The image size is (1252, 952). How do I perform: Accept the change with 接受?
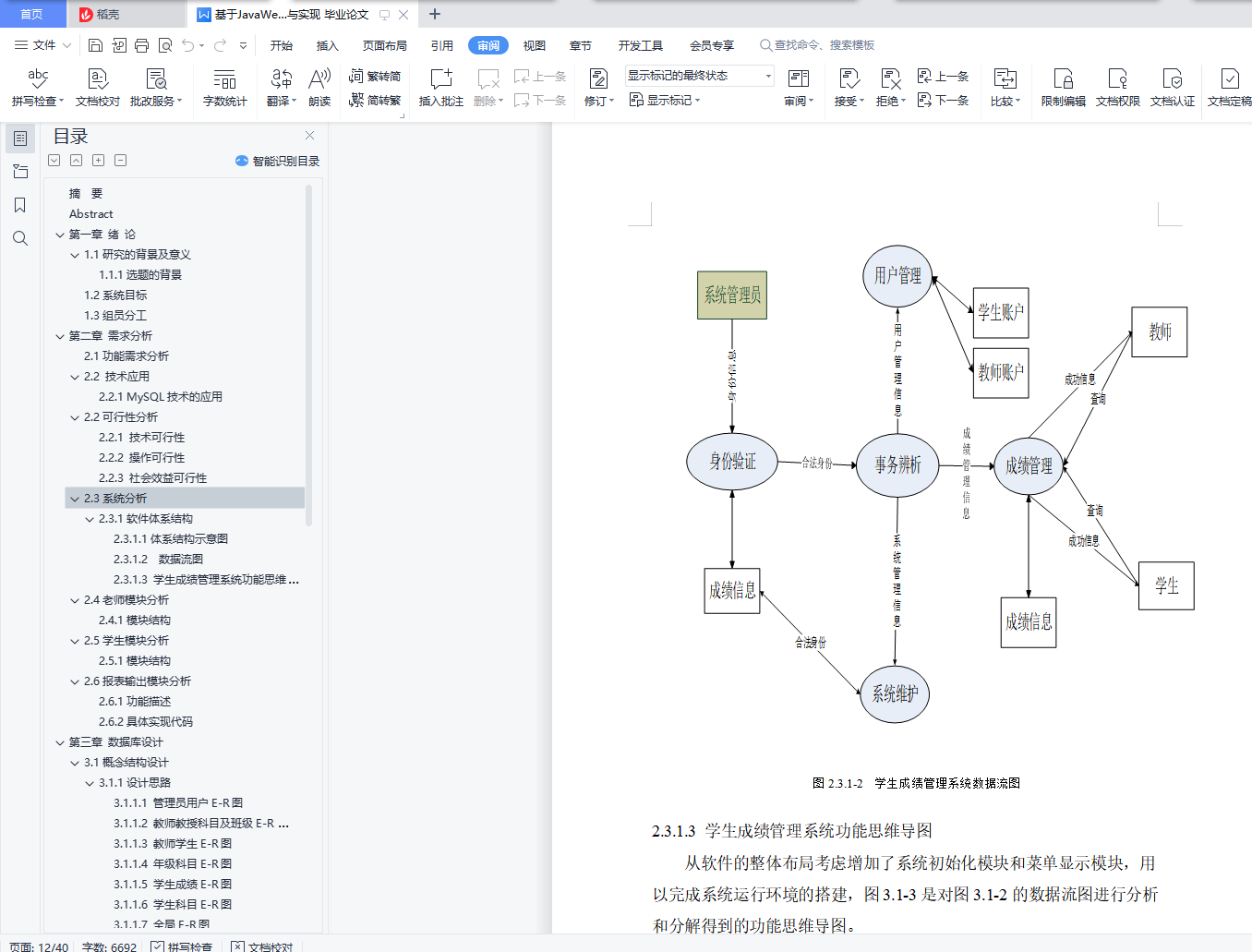pyautogui.click(x=849, y=88)
